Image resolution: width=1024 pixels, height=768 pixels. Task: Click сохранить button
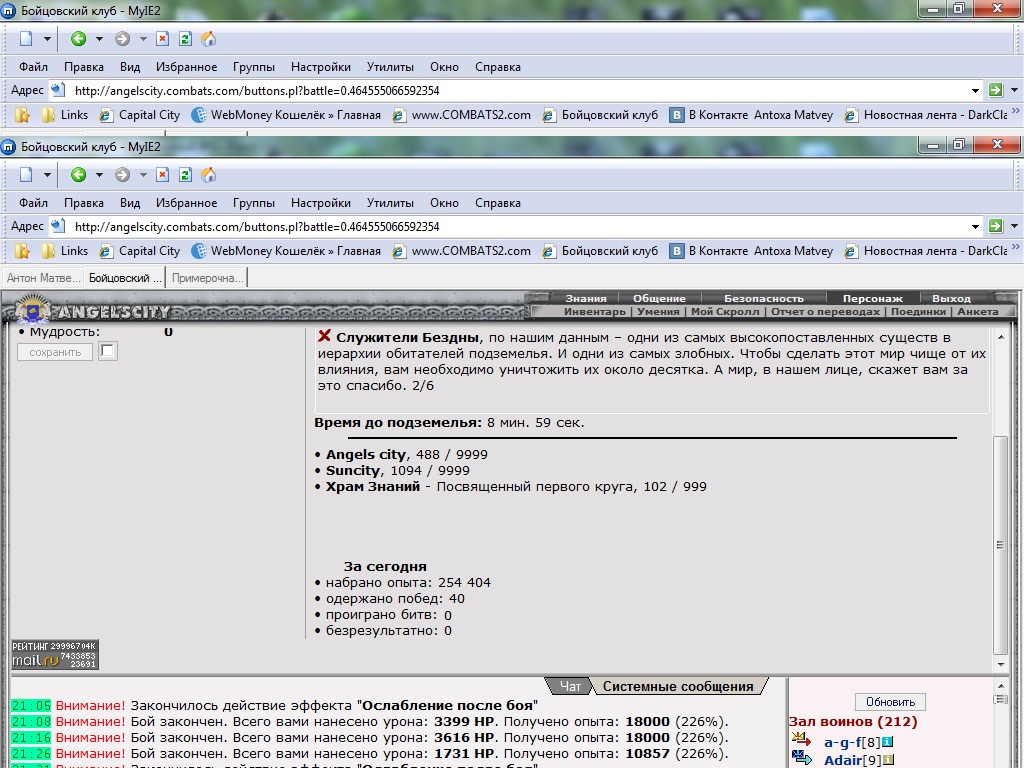(x=55, y=352)
